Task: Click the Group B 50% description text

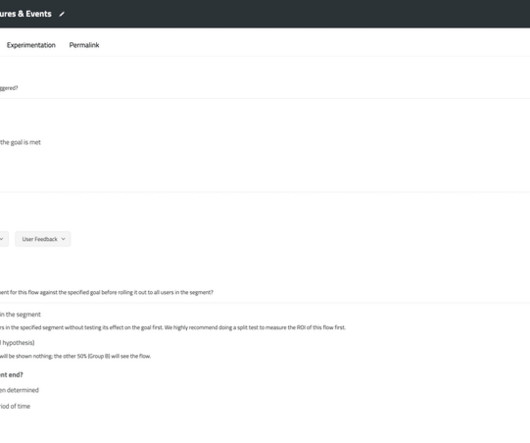Action: [x=75, y=356]
